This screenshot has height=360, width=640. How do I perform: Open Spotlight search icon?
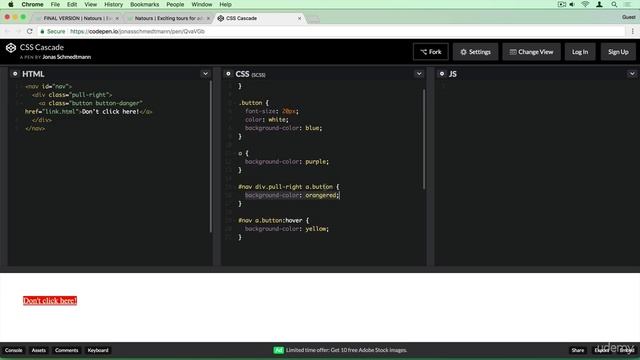click(614, 4)
